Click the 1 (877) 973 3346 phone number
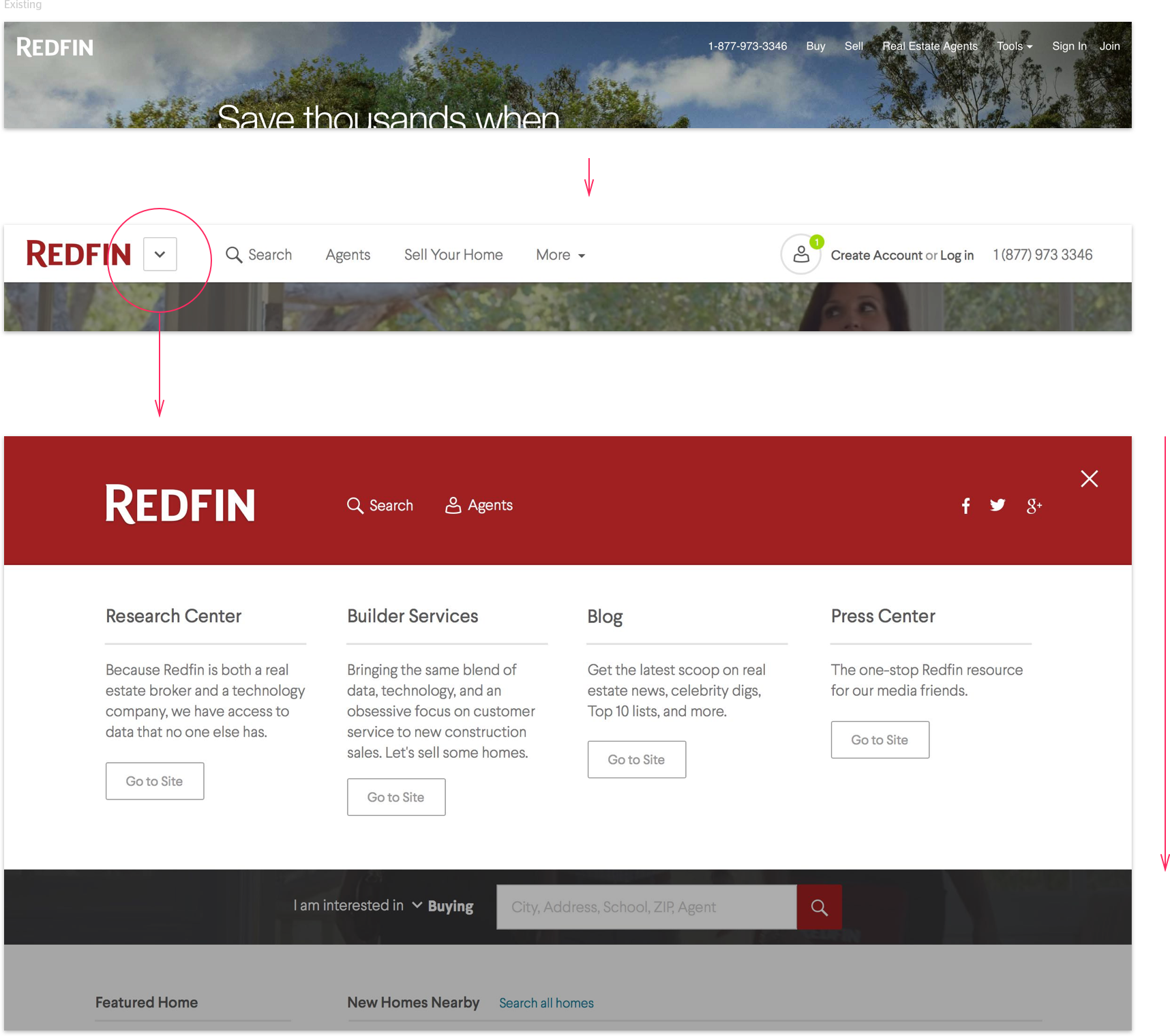Image resolution: width=1170 pixels, height=1036 pixels. click(x=1042, y=255)
